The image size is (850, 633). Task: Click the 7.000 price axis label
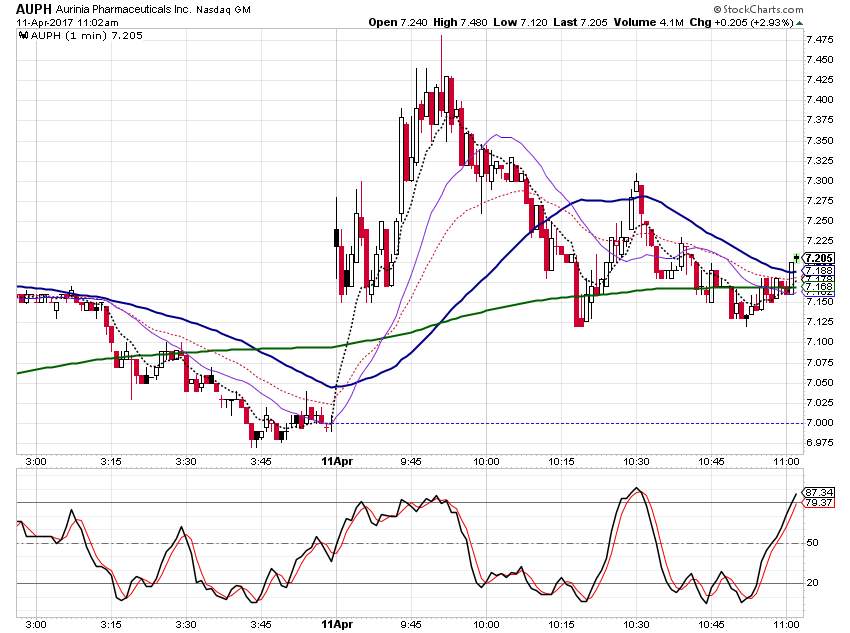tap(820, 422)
